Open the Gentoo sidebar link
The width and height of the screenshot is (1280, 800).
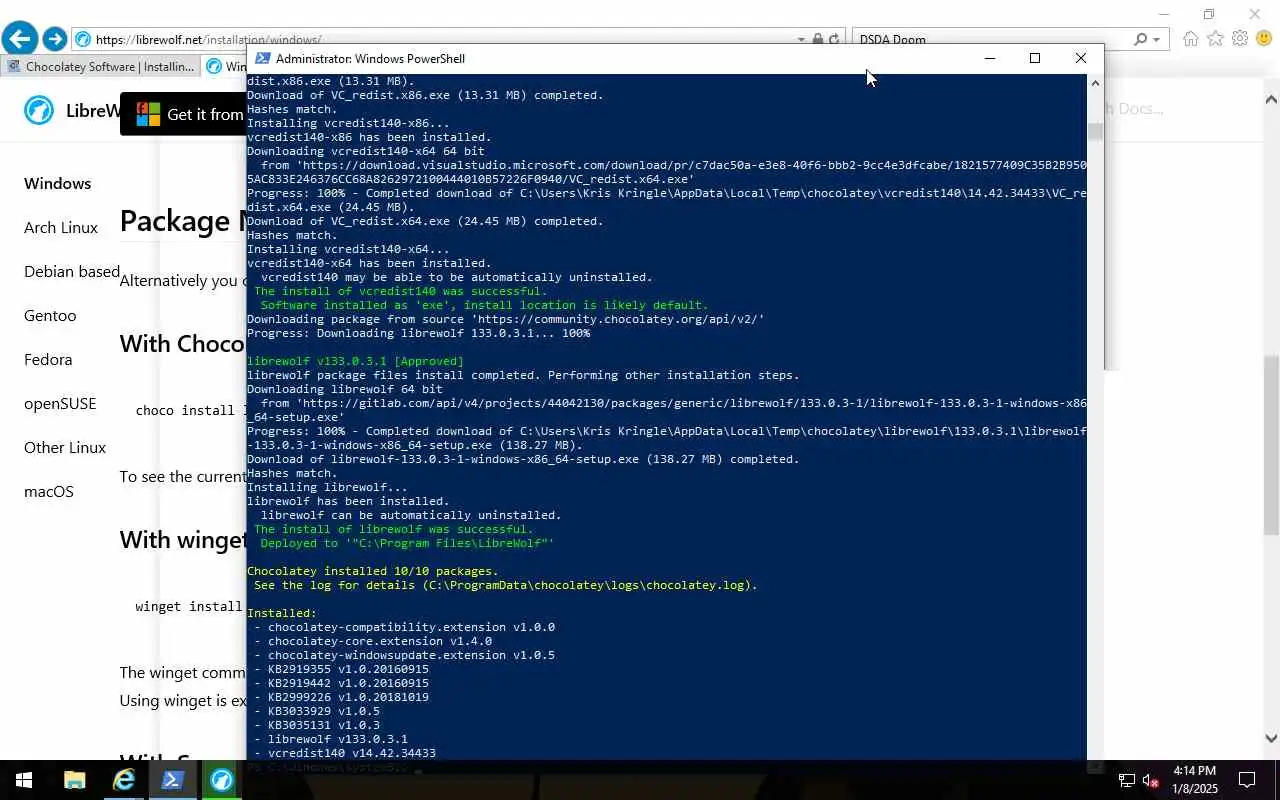click(50, 315)
